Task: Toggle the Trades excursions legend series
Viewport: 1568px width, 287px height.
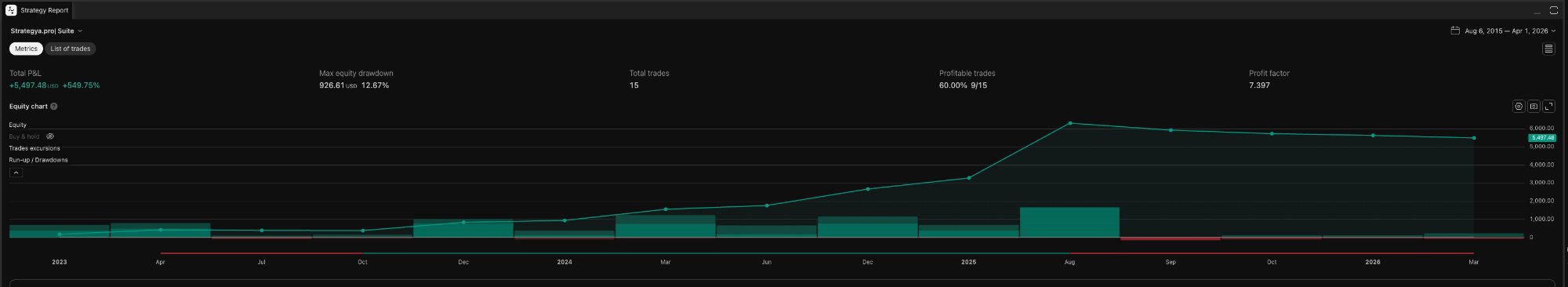Action: (34, 148)
